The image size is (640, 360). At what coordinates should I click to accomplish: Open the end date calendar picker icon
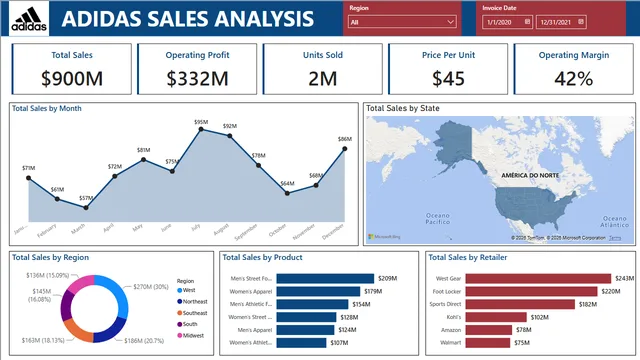581,22
